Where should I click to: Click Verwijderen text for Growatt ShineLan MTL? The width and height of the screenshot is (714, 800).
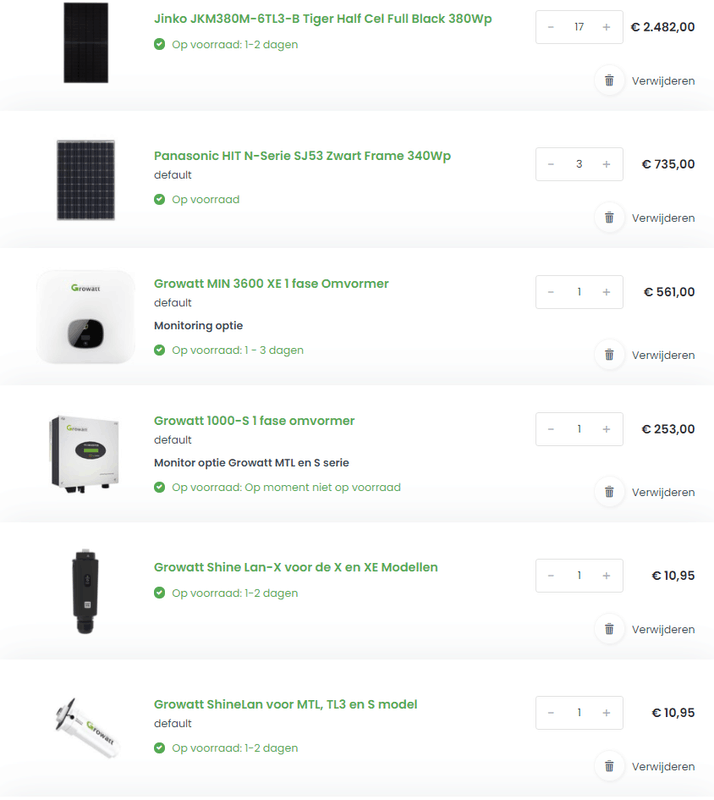pyautogui.click(x=662, y=767)
